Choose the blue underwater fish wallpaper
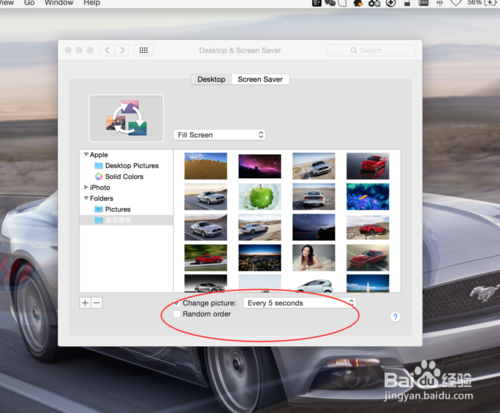The width and height of the screenshot is (500, 413). coord(368,197)
